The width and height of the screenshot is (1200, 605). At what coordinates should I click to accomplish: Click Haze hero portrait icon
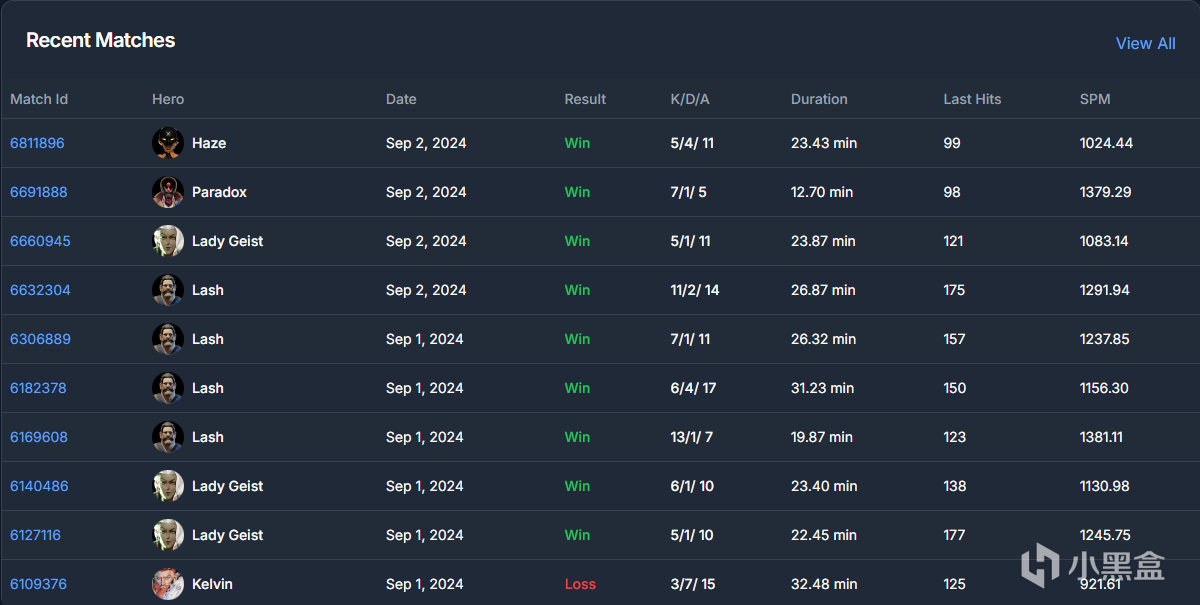point(168,143)
